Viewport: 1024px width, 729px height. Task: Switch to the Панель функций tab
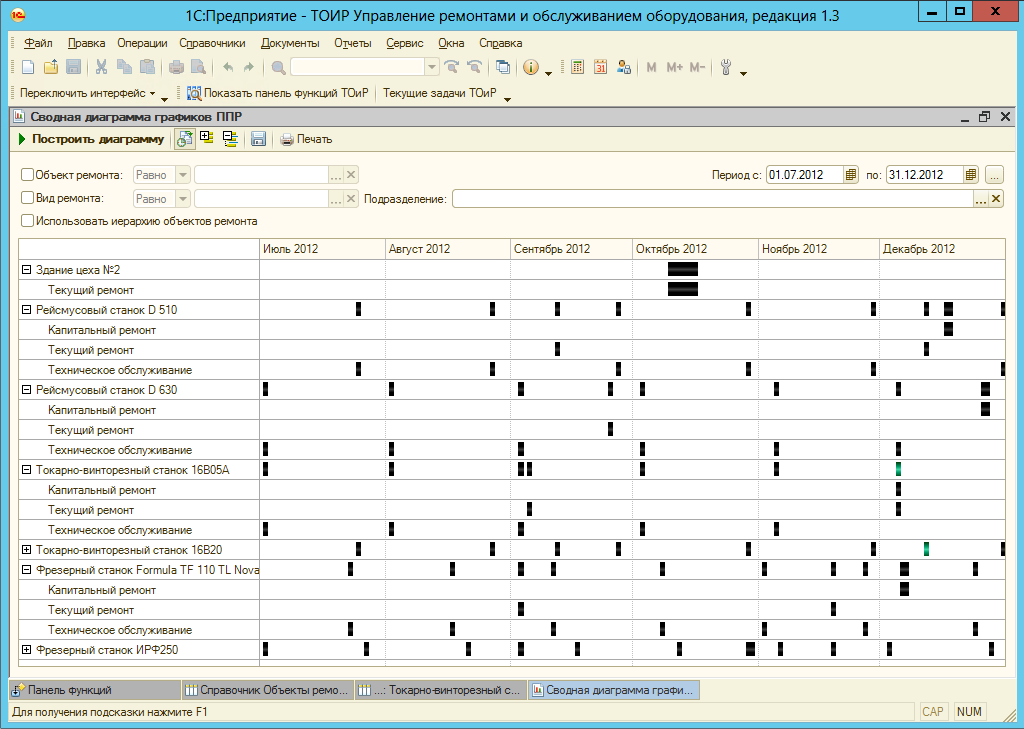pyautogui.click(x=68, y=690)
